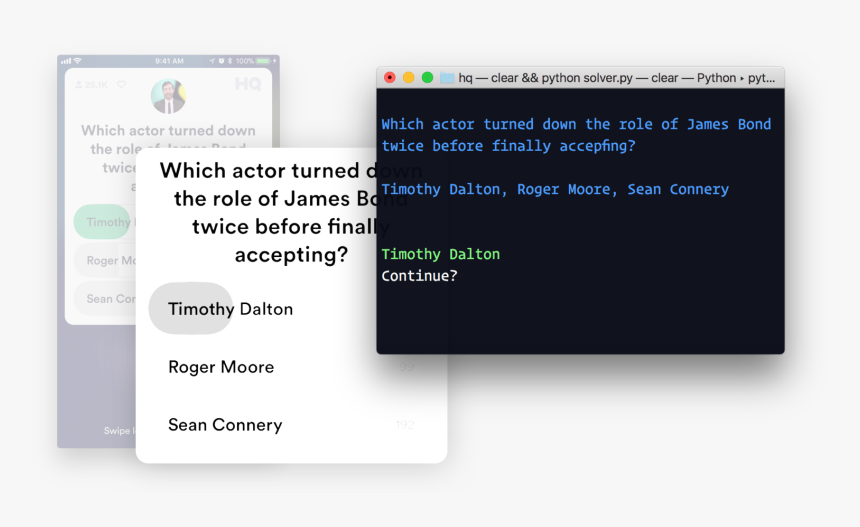Click the answer options line in terminal

555,189
